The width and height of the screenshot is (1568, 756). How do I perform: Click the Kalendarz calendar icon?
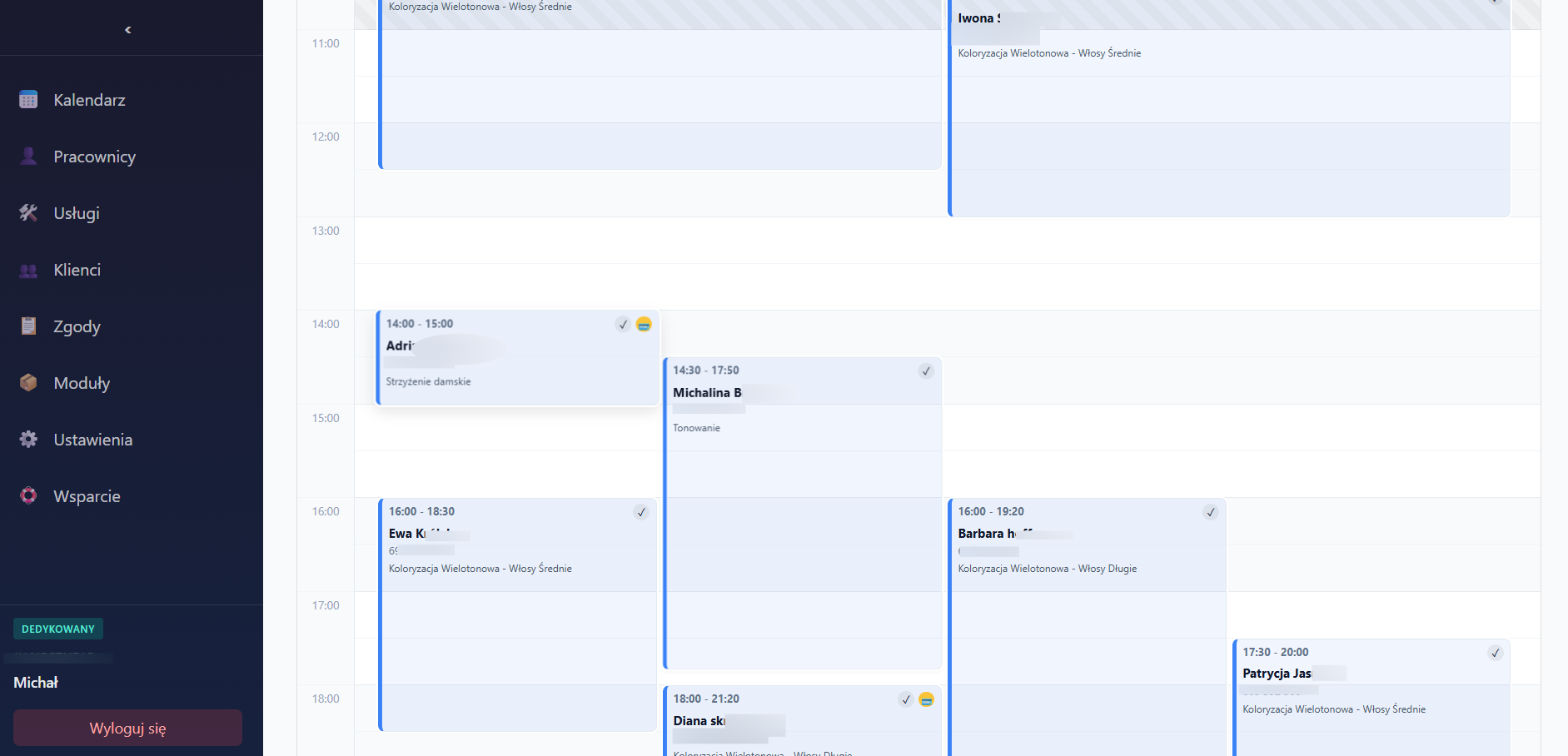pyautogui.click(x=28, y=100)
